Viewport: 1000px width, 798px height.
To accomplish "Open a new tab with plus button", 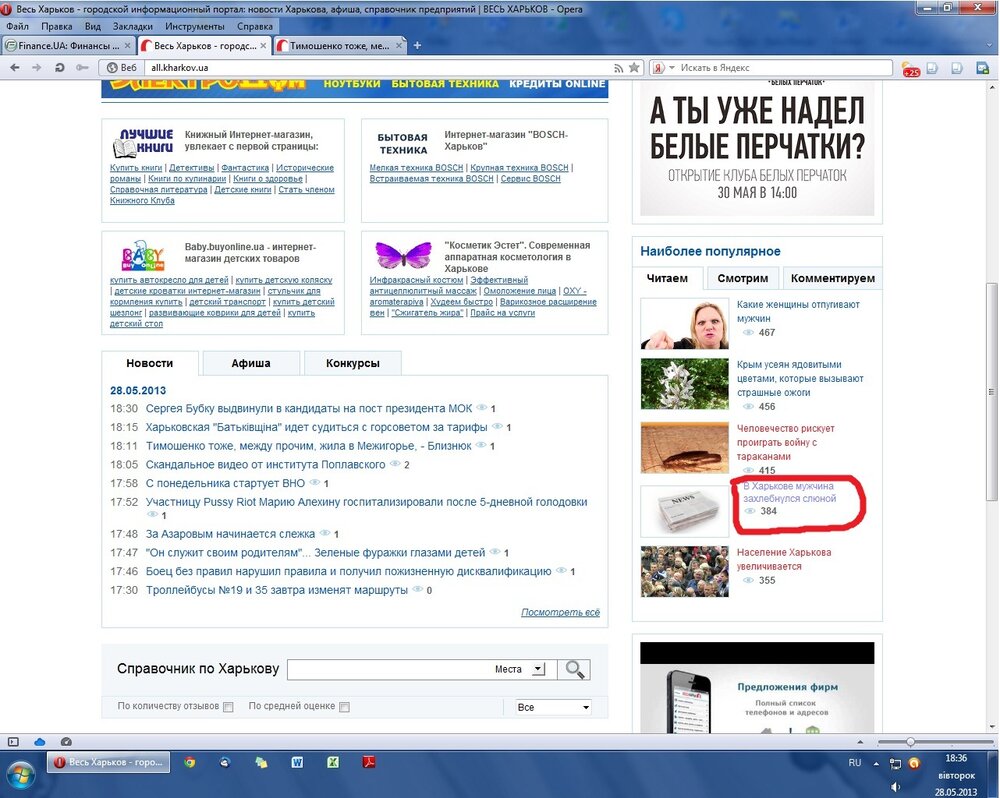I will tap(417, 45).
